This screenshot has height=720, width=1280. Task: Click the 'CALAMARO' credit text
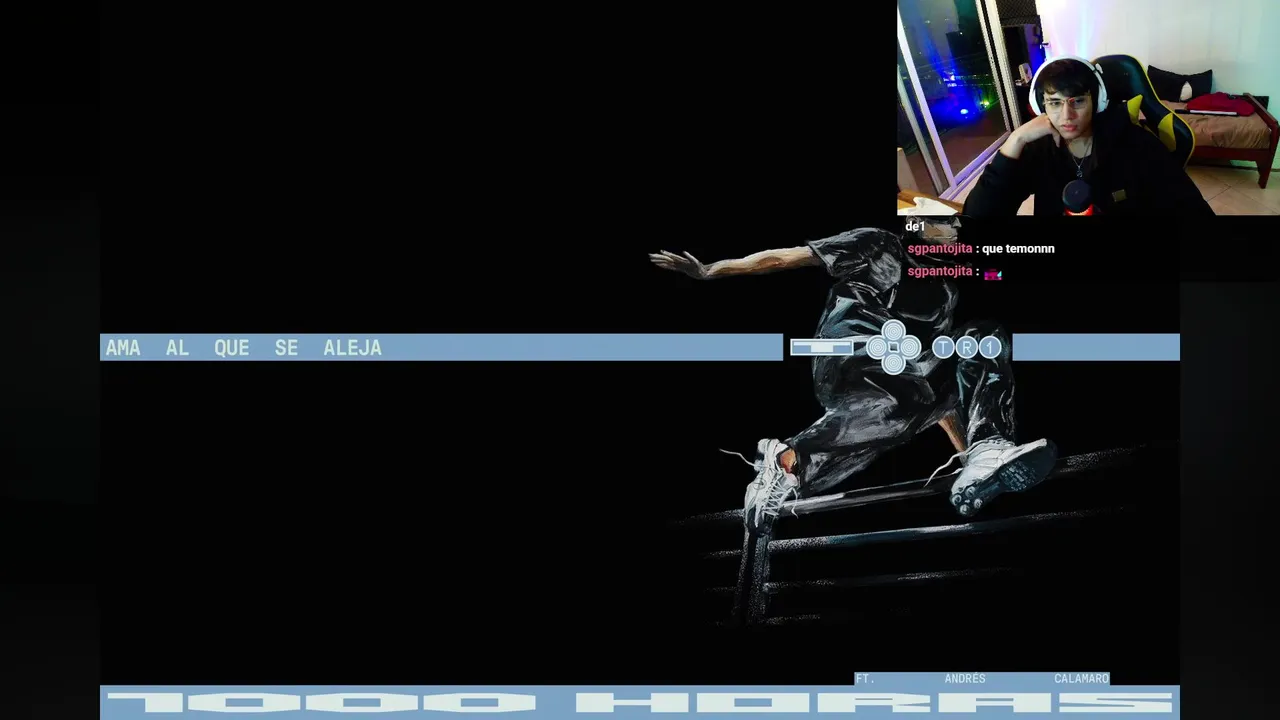1081,678
